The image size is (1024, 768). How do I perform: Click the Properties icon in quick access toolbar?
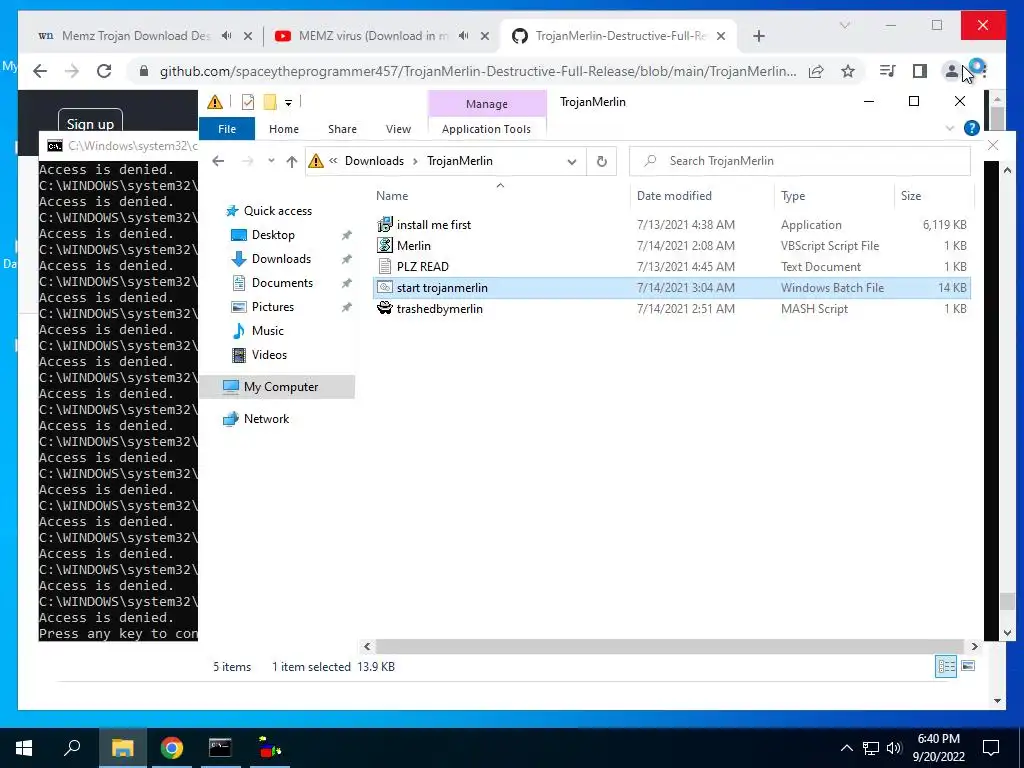click(x=248, y=102)
